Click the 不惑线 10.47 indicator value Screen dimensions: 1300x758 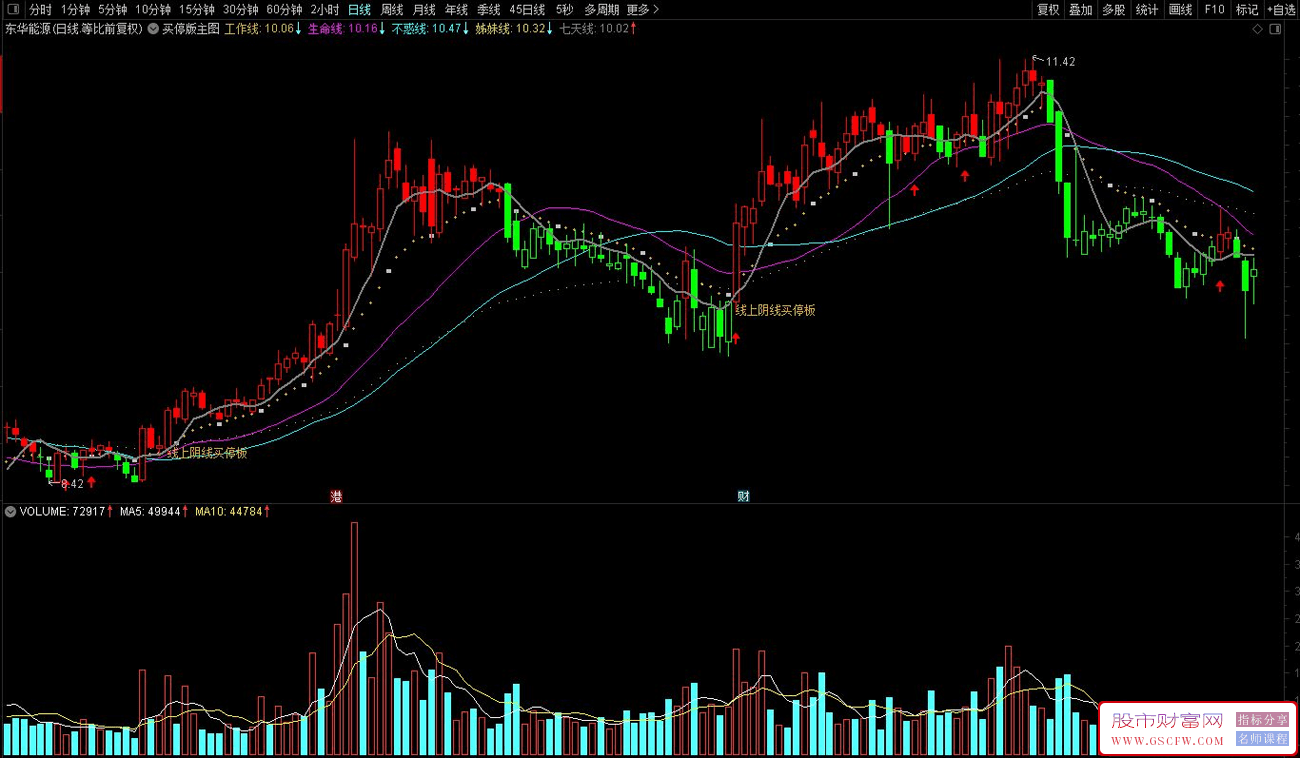[x=431, y=29]
